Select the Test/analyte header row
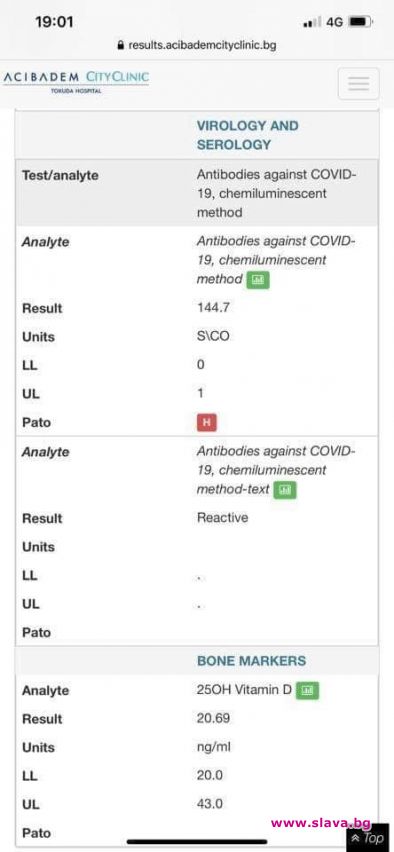Viewport: 394px width, 852px height. click(x=197, y=193)
